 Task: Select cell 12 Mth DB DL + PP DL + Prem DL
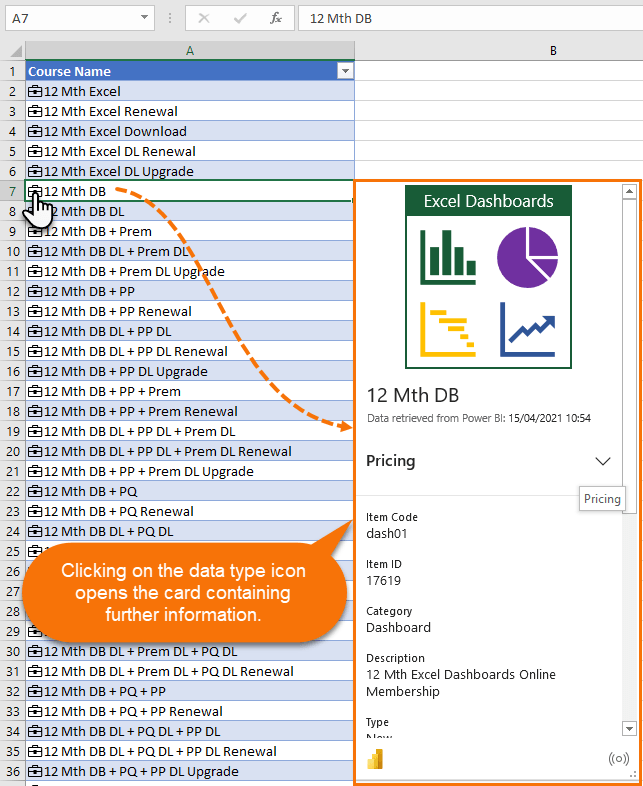pyautogui.click(x=190, y=432)
